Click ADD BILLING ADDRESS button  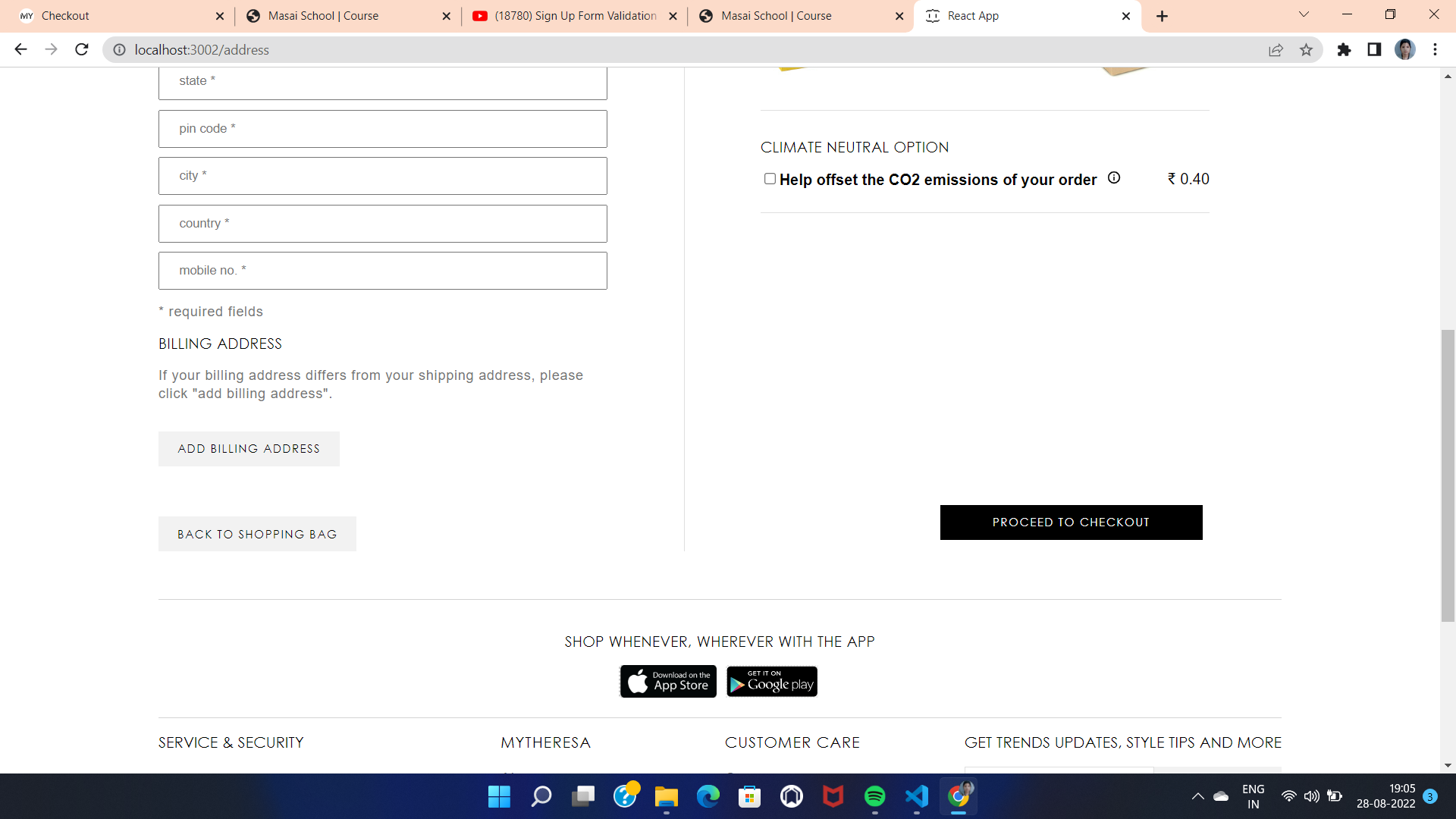coord(248,448)
